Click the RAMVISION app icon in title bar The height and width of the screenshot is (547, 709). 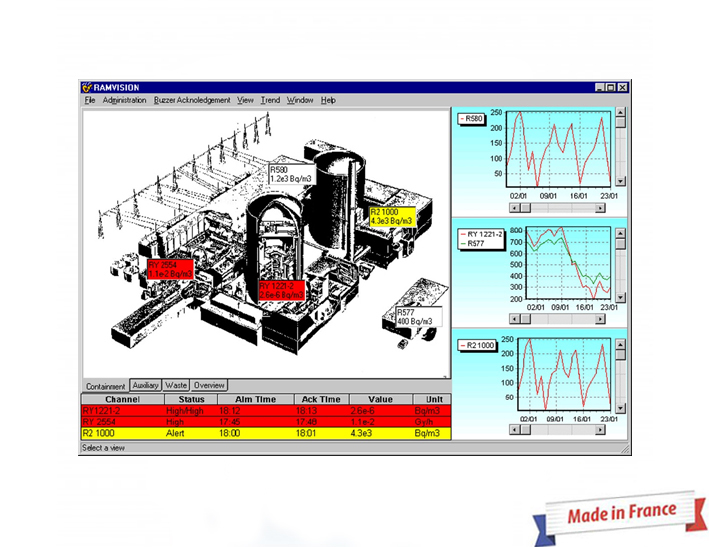tap(88, 87)
